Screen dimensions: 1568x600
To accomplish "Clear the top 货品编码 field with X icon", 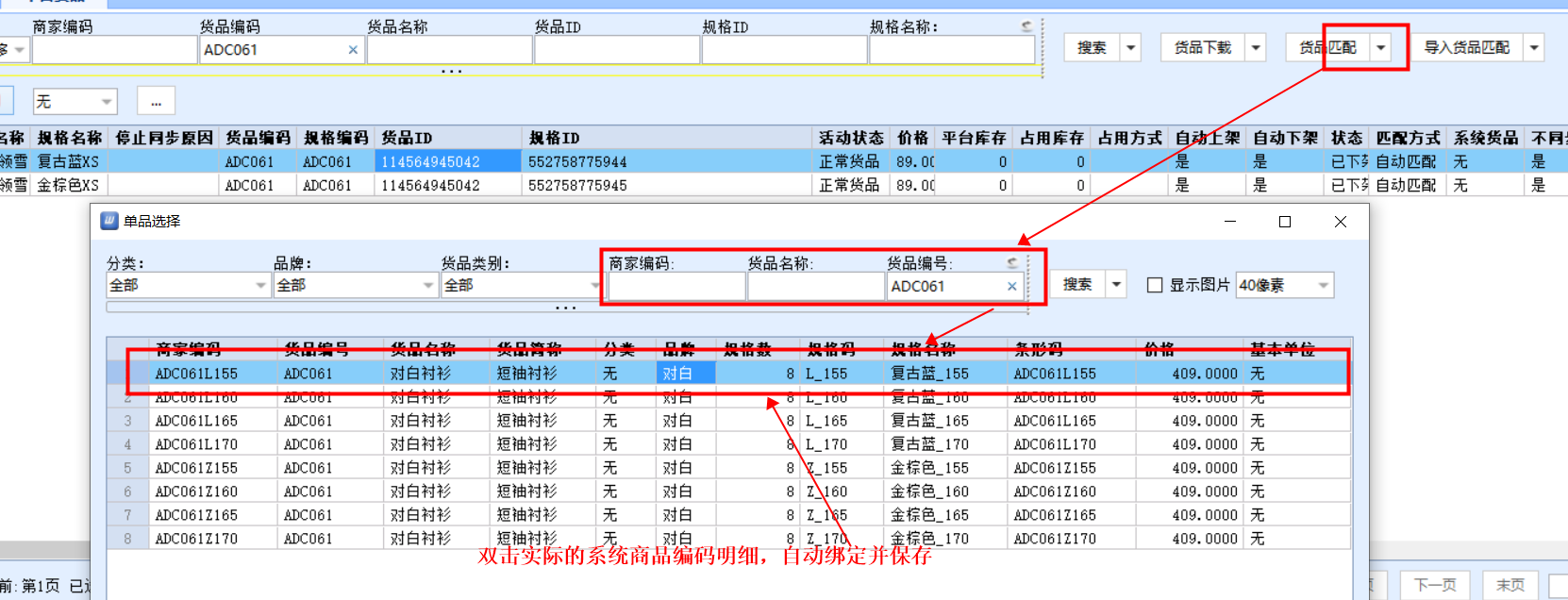I will pos(353,50).
